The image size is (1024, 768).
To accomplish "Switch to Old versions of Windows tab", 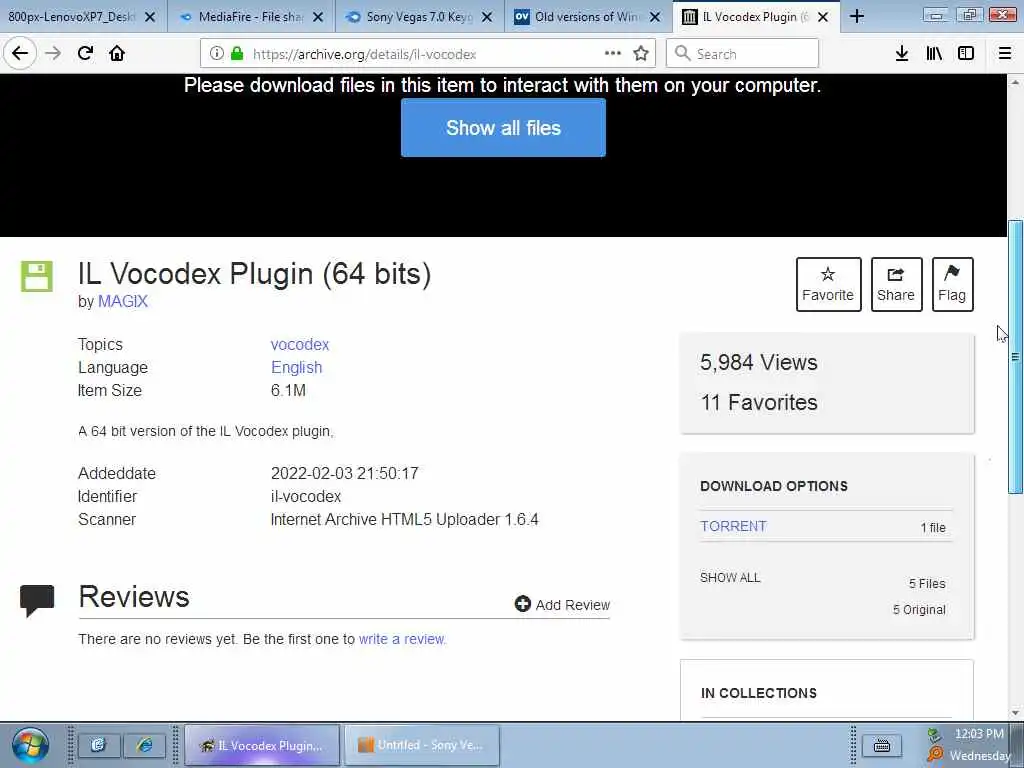I will [x=588, y=17].
